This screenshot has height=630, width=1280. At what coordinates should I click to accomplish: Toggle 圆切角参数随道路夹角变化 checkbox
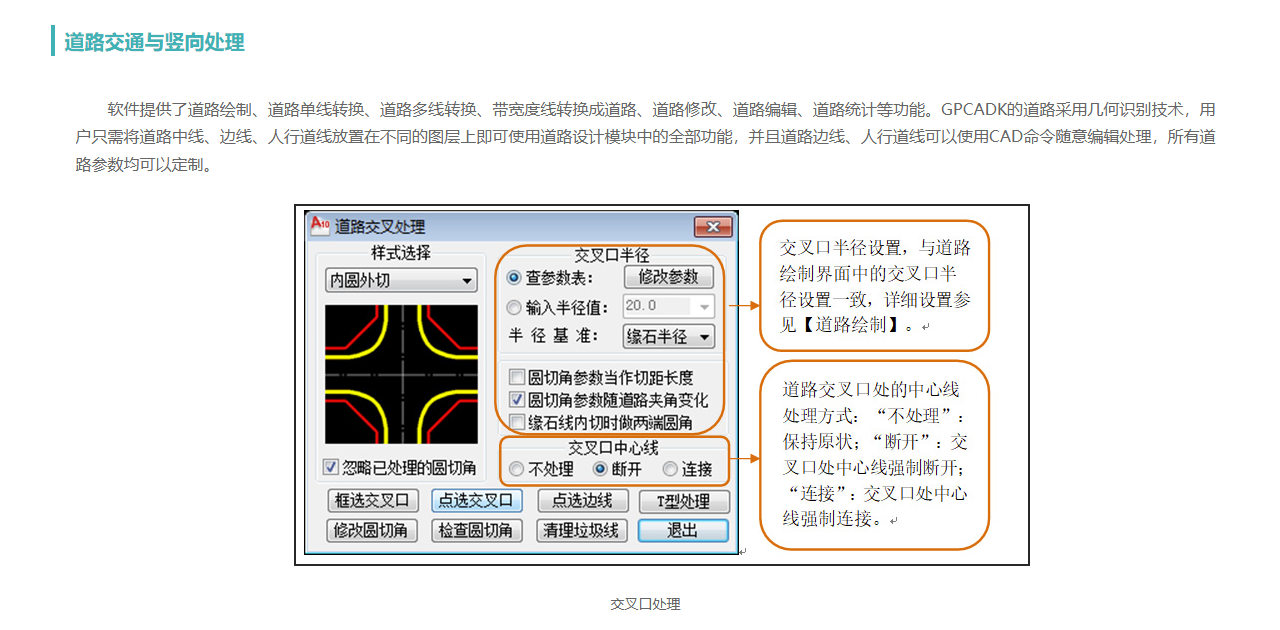tap(516, 400)
